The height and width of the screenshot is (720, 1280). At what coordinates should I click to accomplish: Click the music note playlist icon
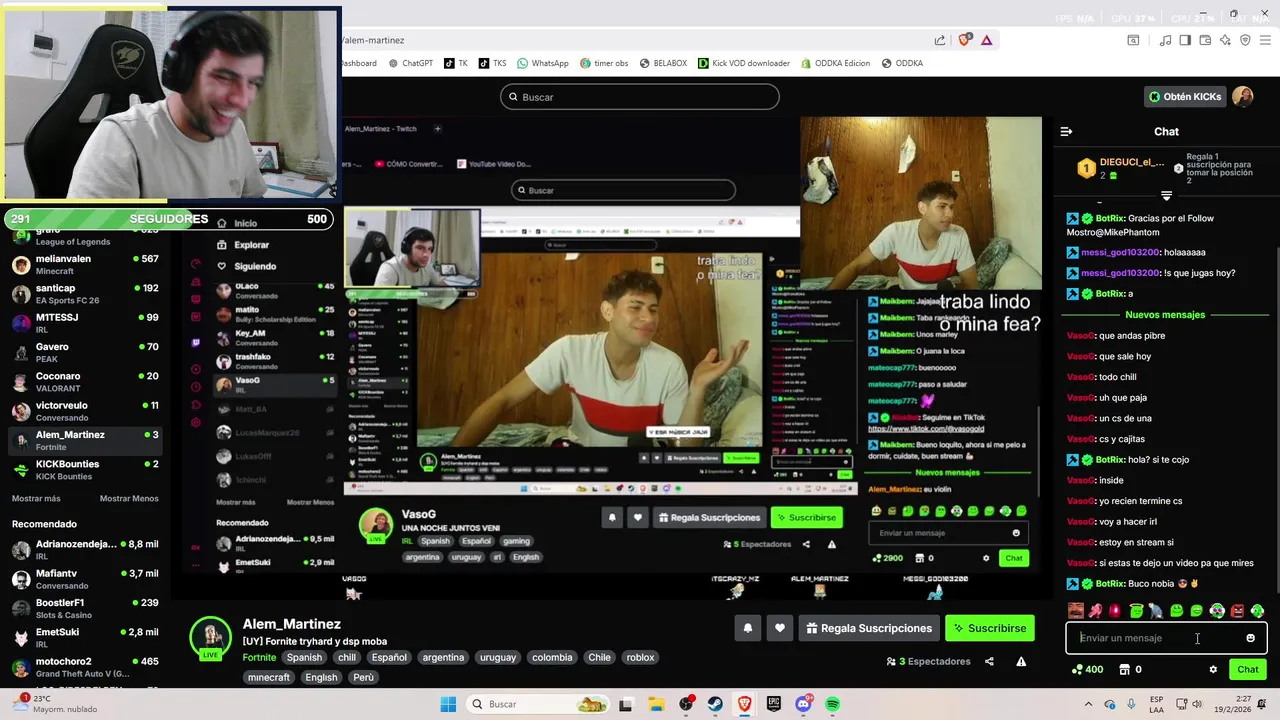click(1165, 40)
